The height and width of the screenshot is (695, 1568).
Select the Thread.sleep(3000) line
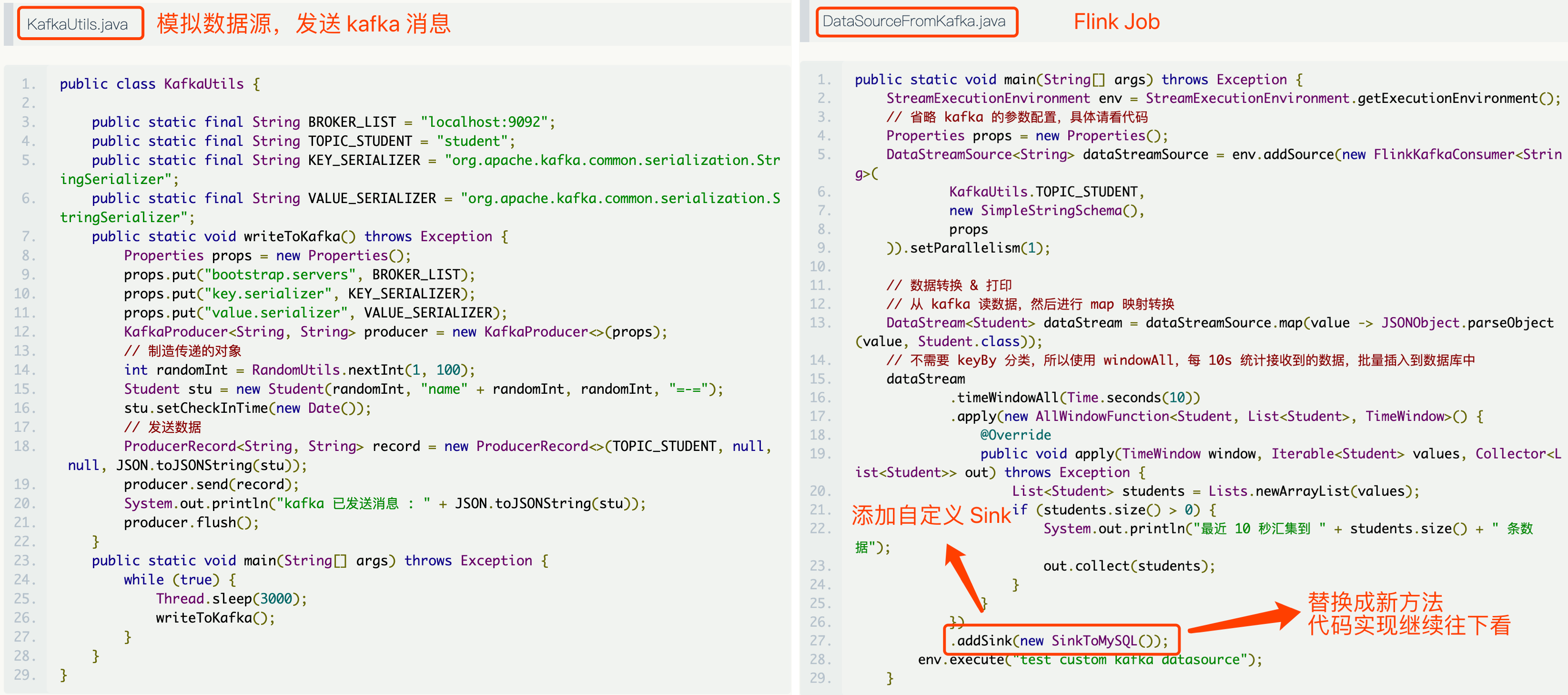[231, 599]
